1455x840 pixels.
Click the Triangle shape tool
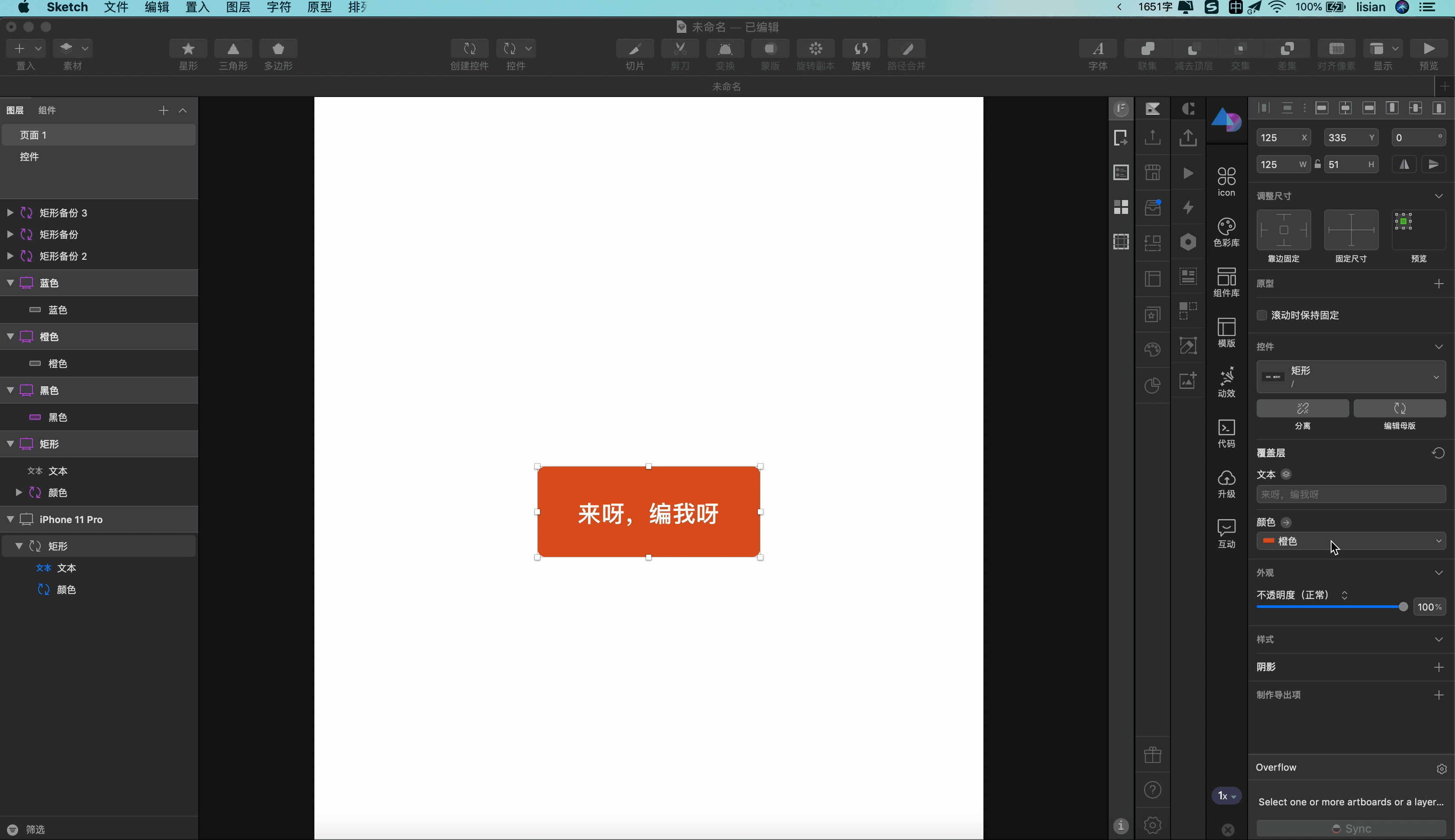click(233, 49)
